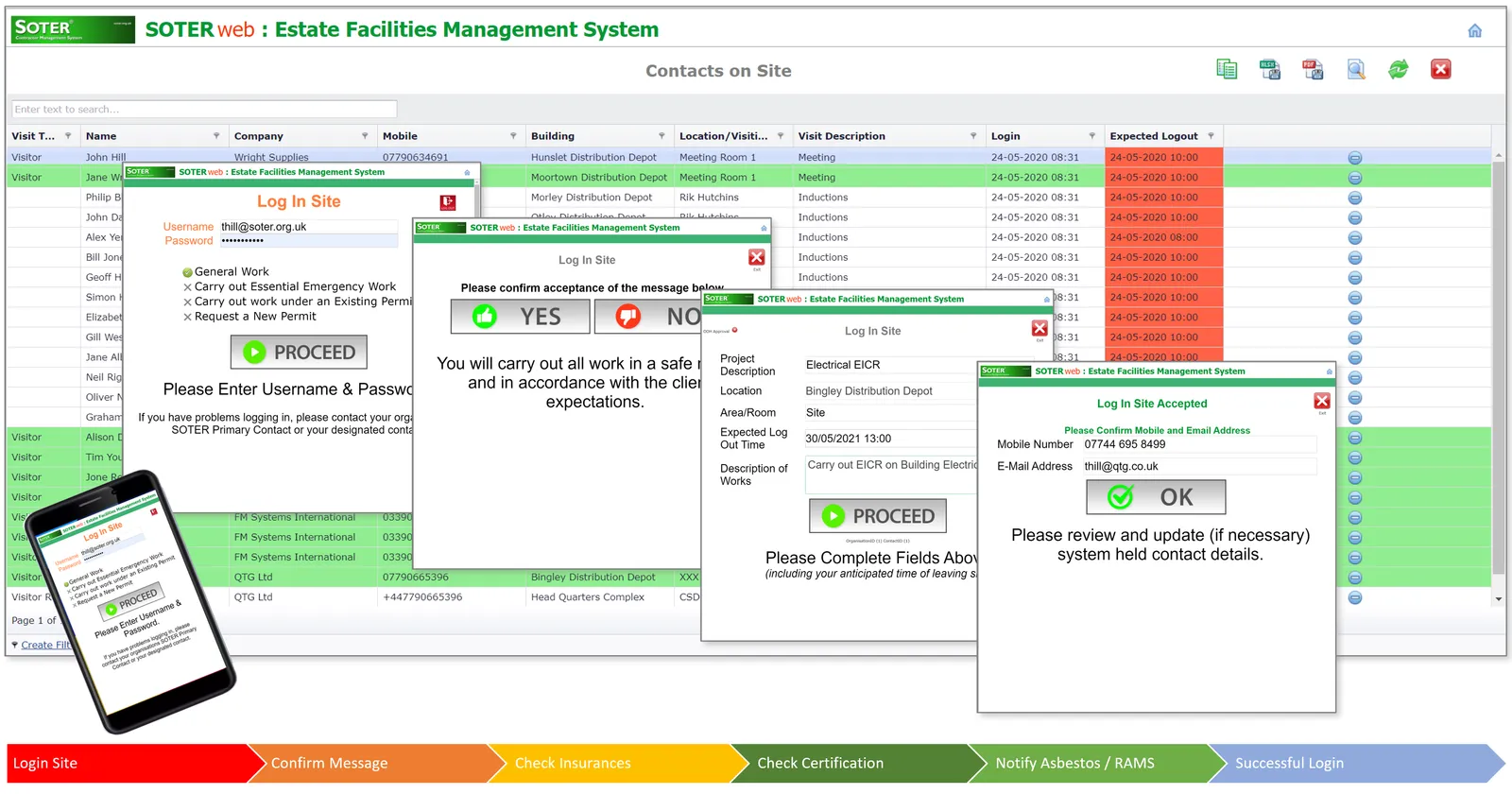Click Location field Bingley Distribution Depot

[x=889, y=391]
